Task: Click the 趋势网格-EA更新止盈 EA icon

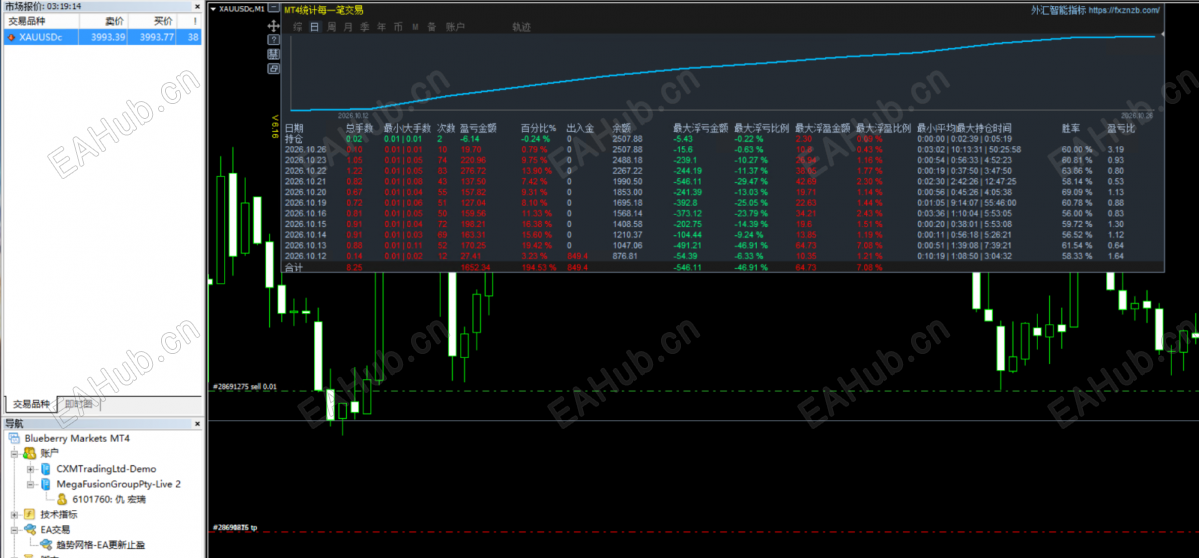Action: click(46, 543)
